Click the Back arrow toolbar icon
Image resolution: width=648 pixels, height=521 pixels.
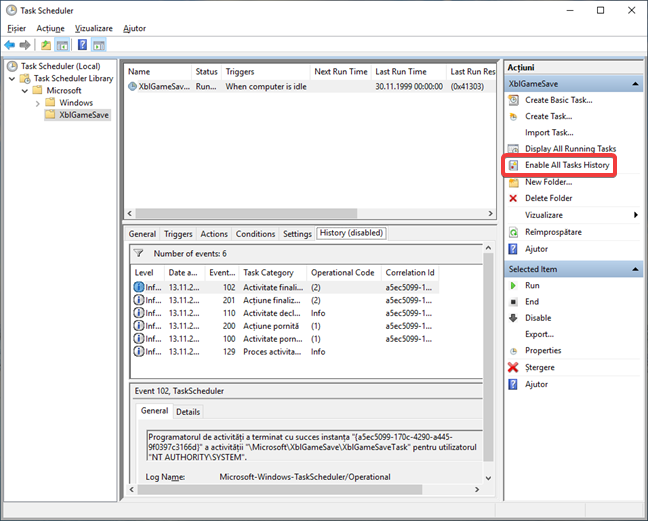[x=10, y=45]
